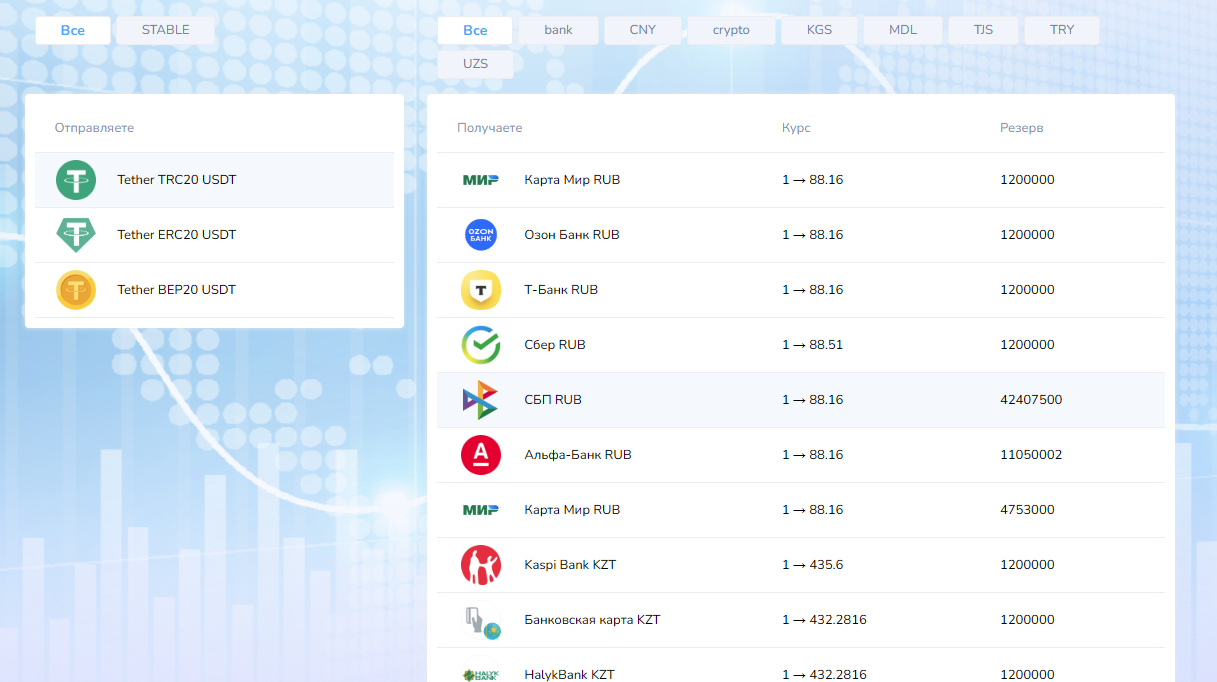Click the T-Bank yellow shield logo
The height and width of the screenshot is (682, 1217).
click(481, 290)
